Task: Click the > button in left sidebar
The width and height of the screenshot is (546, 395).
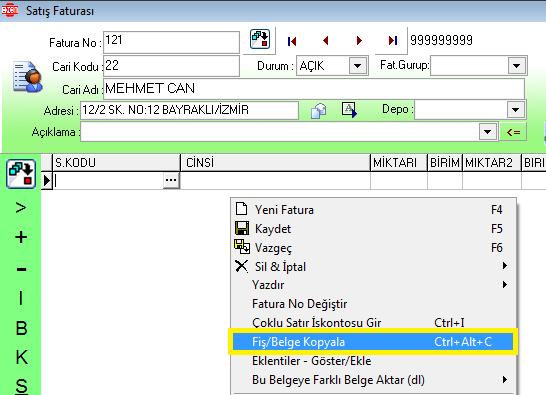Action: pyautogui.click(x=21, y=208)
